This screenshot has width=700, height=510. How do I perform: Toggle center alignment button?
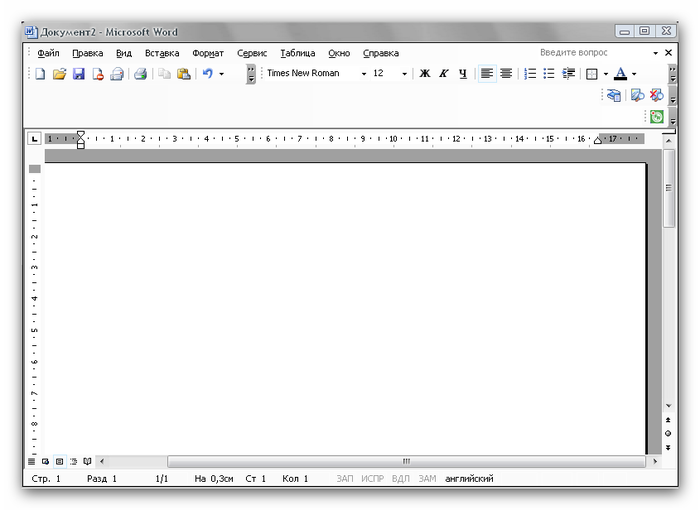[x=506, y=74]
